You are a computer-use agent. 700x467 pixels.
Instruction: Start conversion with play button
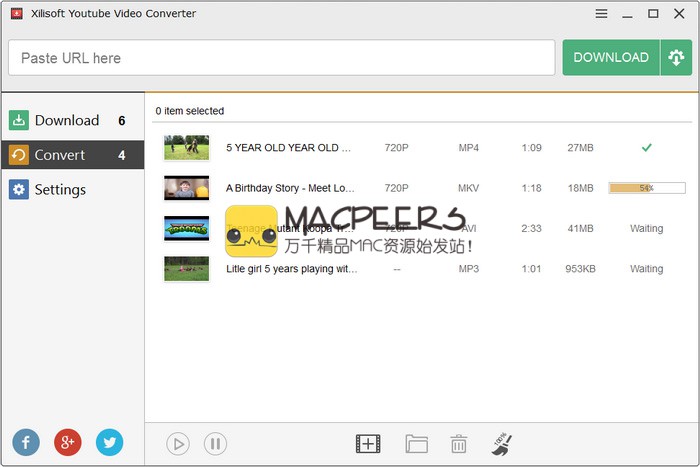click(x=178, y=444)
